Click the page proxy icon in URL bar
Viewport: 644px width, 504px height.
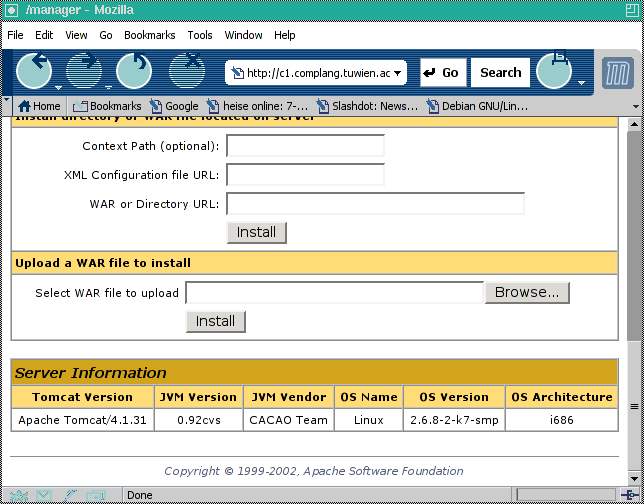click(x=237, y=73)
